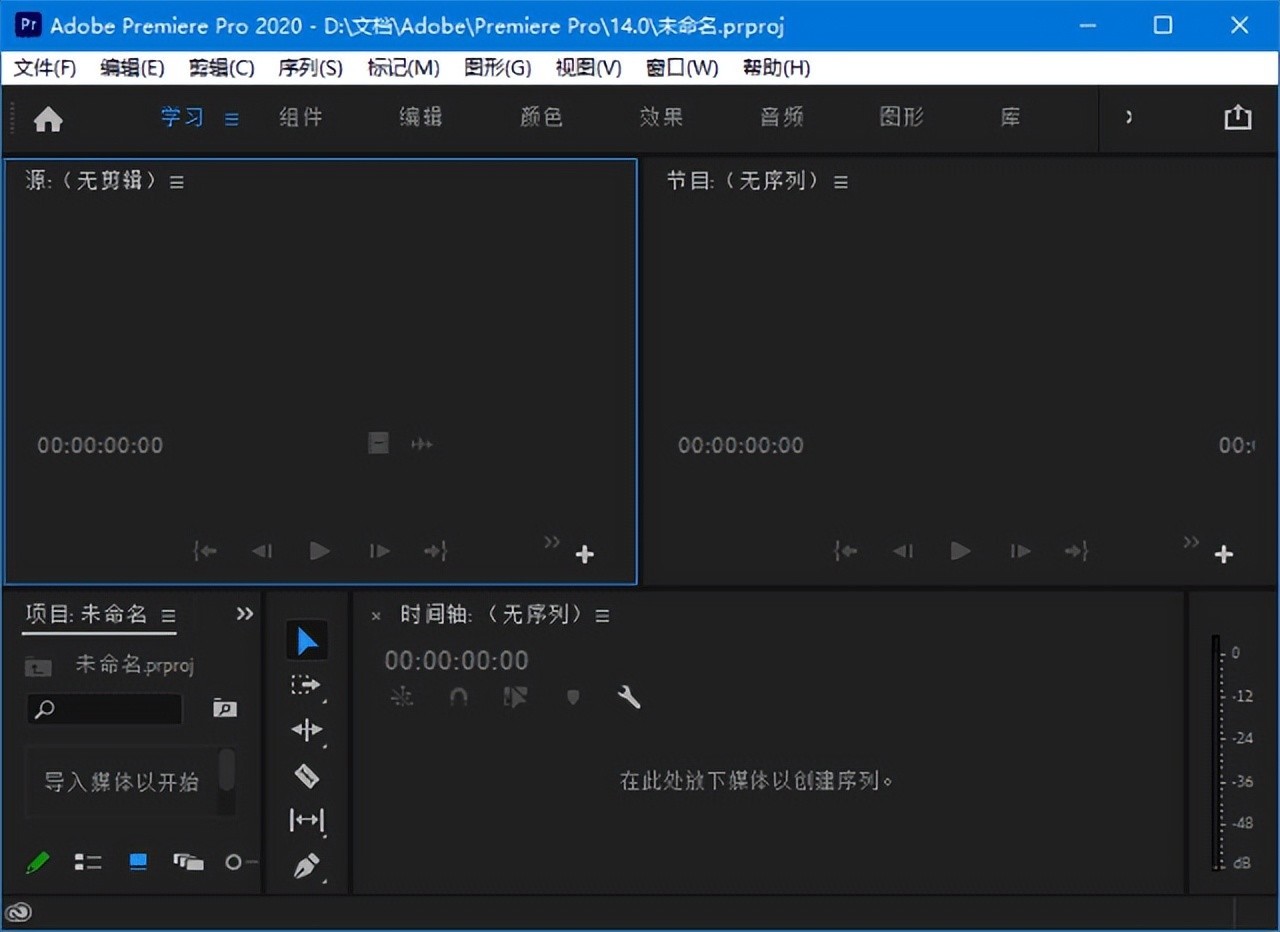Toggle snap in timeline magnet icon
1280x932 pixels.
(x=459, y=697)
